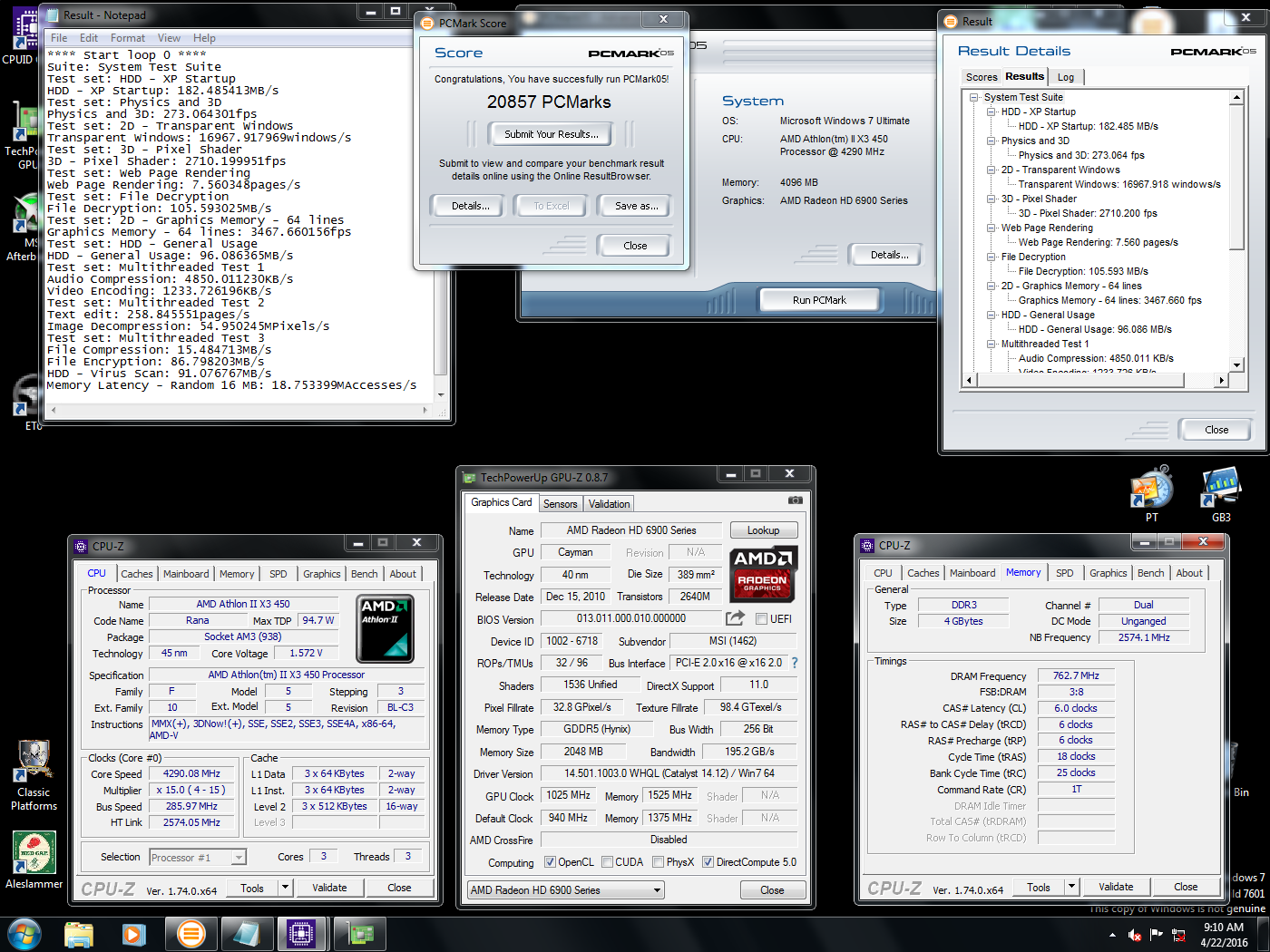Open the Log tab in Result Details
Viewport: 1270px width, 952px height.
point(1066,77)
